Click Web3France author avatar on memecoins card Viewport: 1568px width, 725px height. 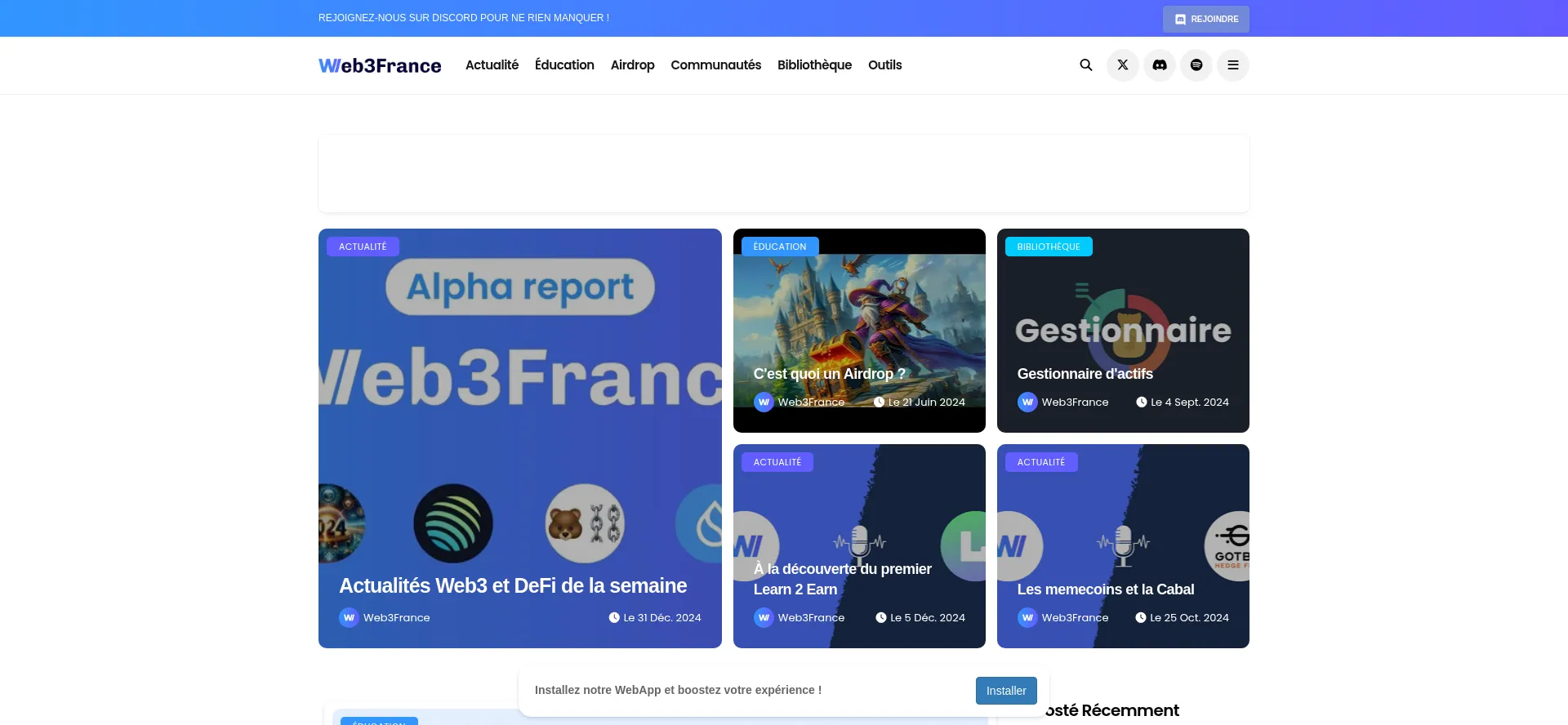(1027, 617)
